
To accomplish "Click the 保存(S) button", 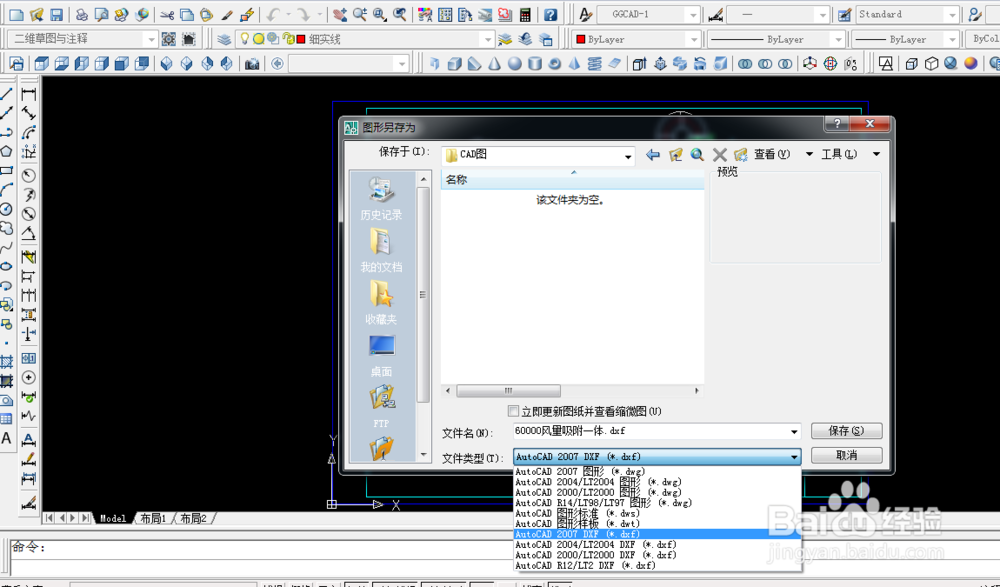I will click(846, 431).
